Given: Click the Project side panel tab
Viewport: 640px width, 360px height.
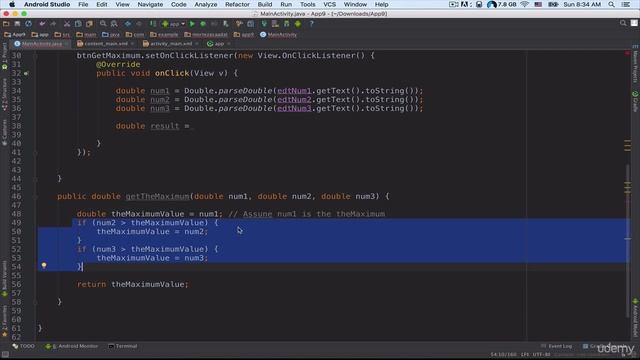Looking at the screenshot, I should [x=4, y=56].
